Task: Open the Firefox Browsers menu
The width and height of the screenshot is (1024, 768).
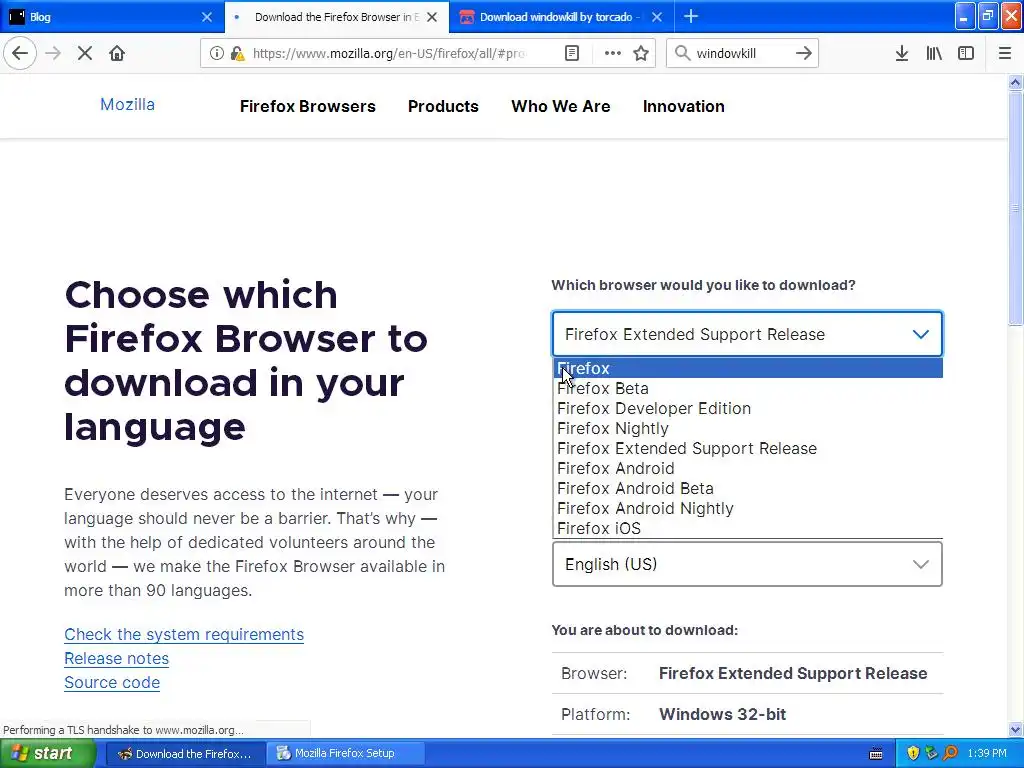Action: 308,106
